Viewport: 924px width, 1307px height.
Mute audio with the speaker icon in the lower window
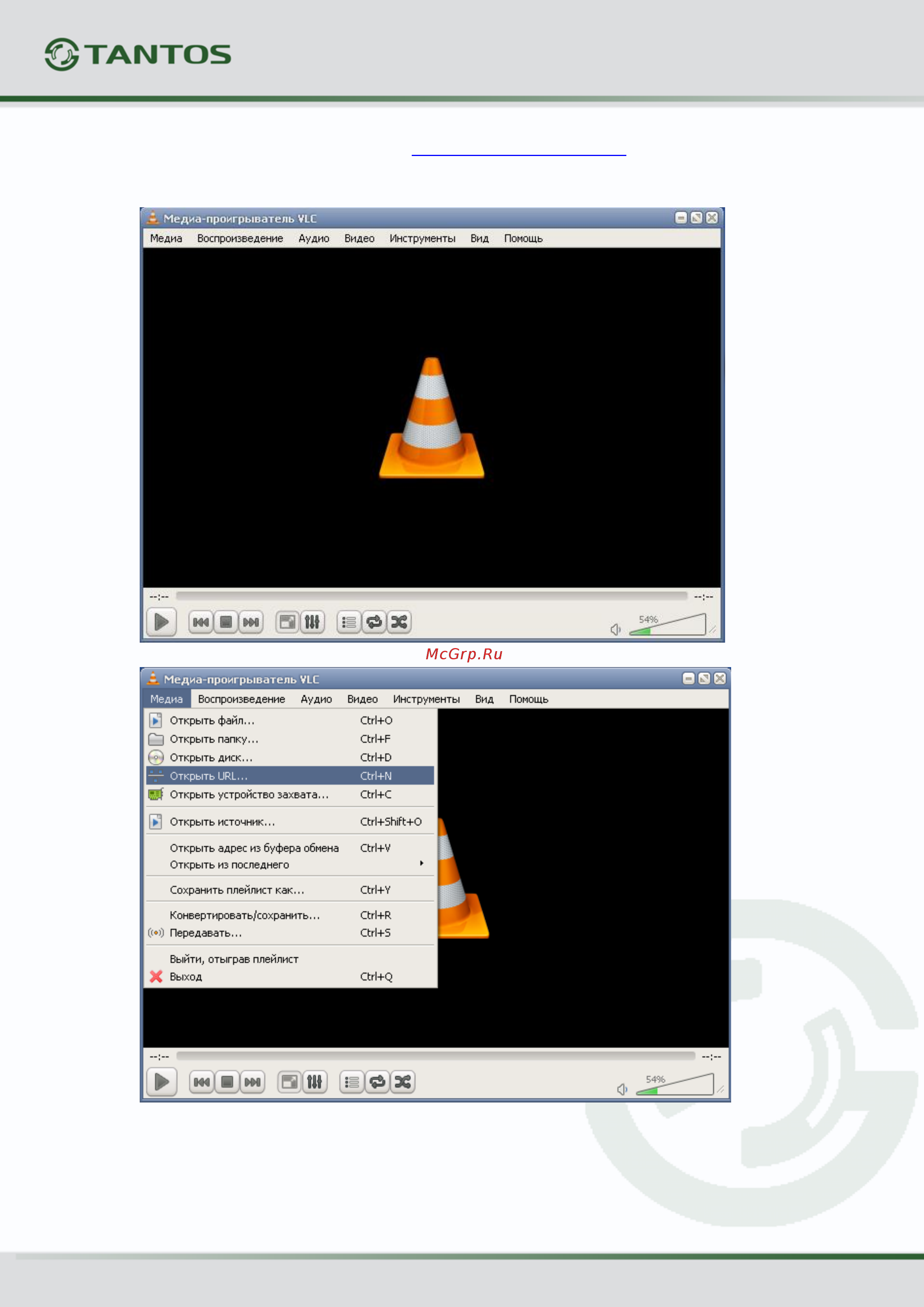622,1089
